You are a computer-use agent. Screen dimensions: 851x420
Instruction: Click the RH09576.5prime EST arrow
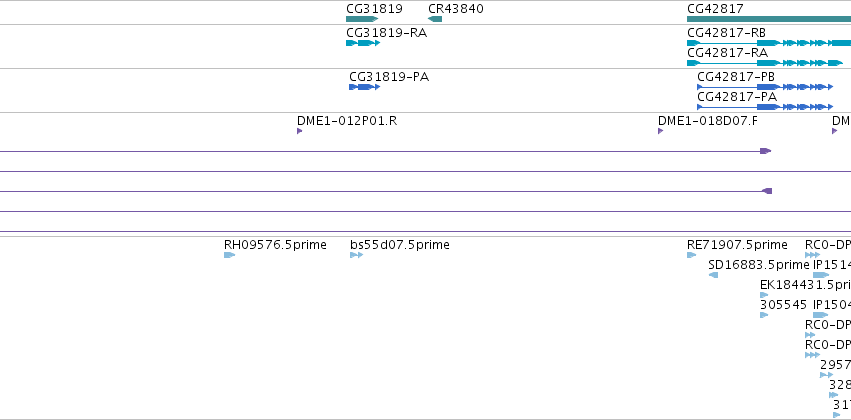tap(230, 255)
